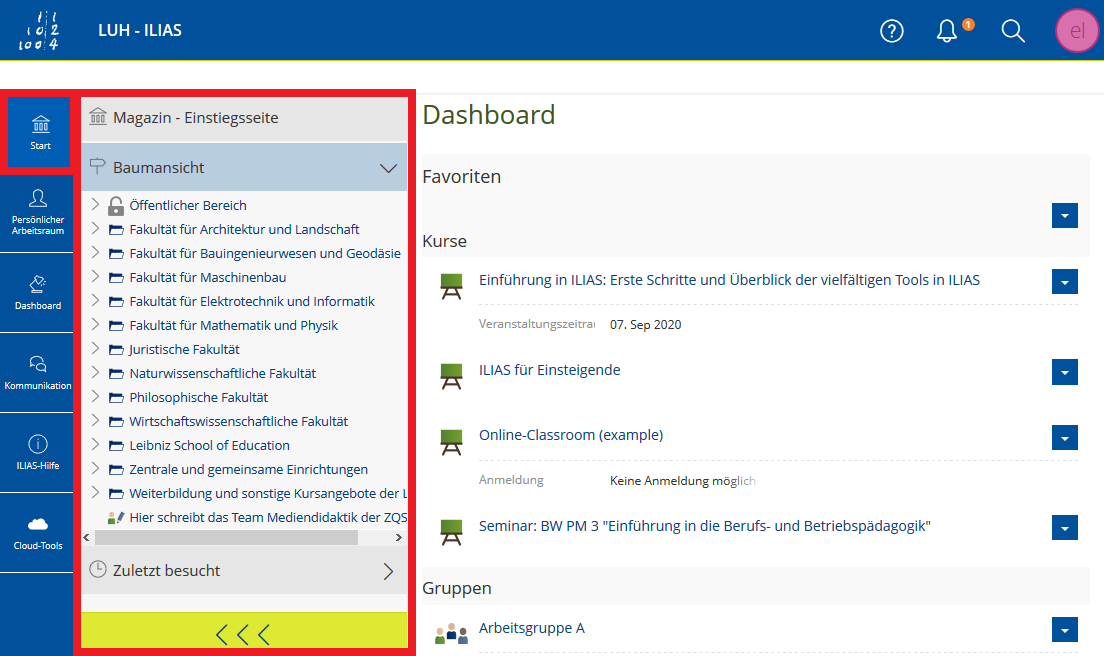Expand Fakultät für Mathematik und Physik node
1104x656 pixels.
pyautogui.click(x=95, y=324)
